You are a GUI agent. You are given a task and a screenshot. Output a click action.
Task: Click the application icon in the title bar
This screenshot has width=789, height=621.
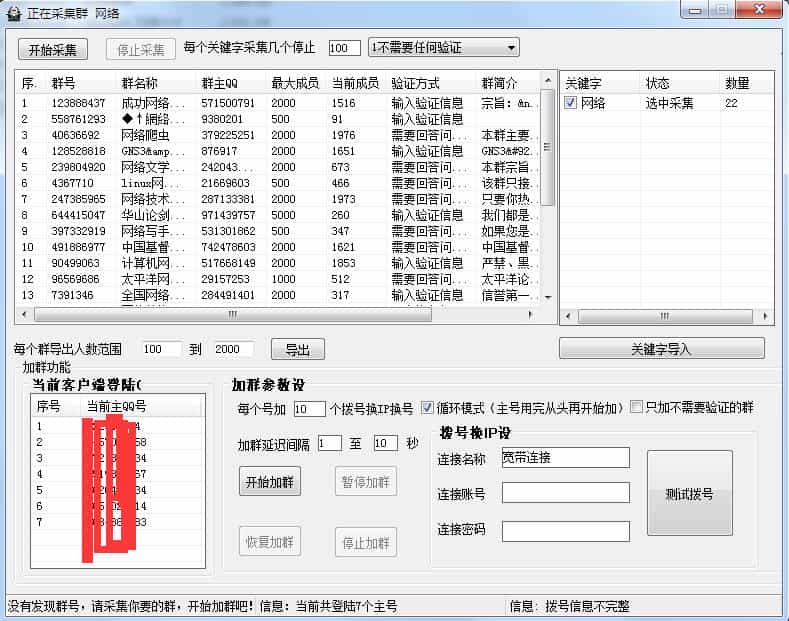(x=14, y=13)
